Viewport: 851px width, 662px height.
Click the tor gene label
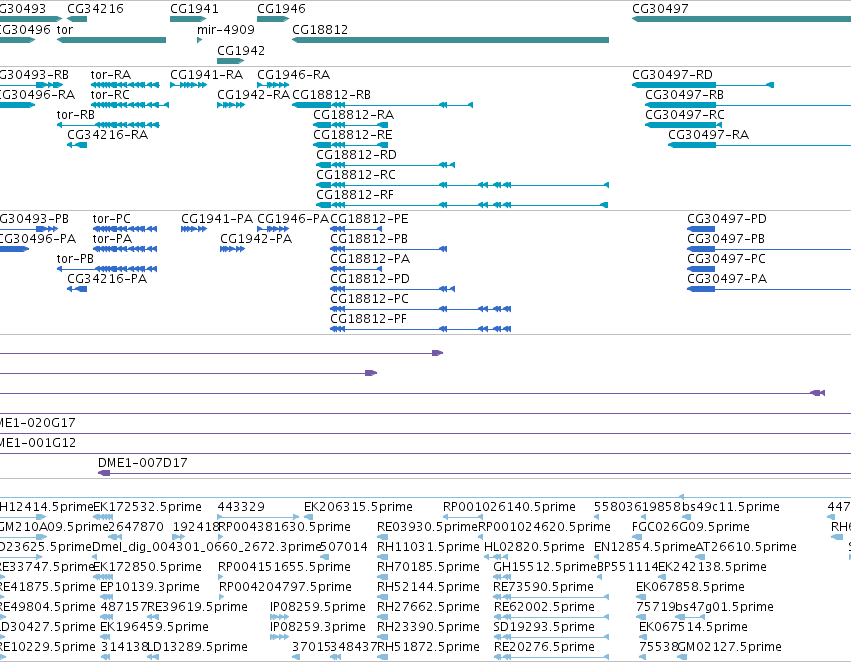pyautogui.click(x=65, y=29)
